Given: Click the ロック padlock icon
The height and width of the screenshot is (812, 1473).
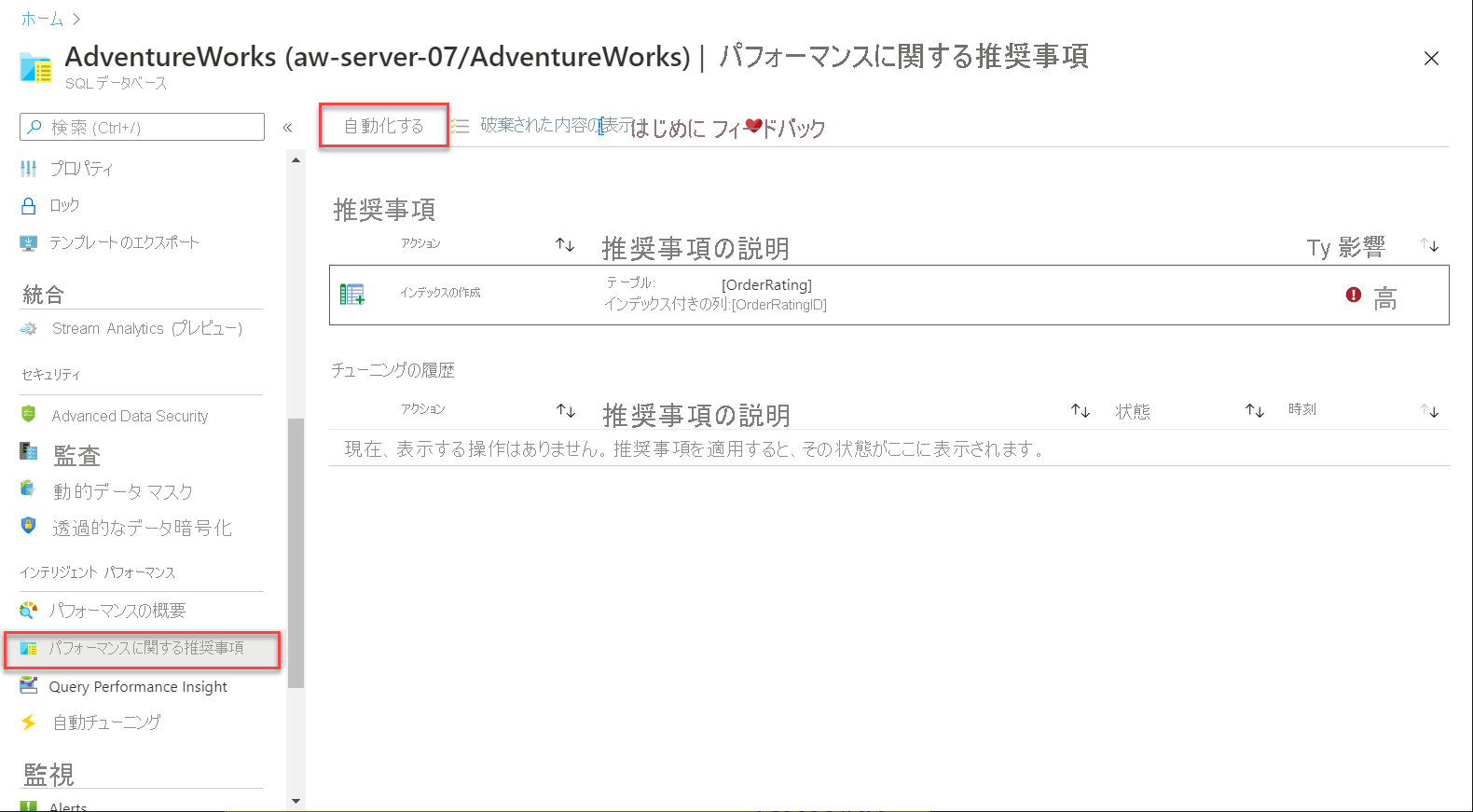Looking at the screenshot, I should 29,205.
